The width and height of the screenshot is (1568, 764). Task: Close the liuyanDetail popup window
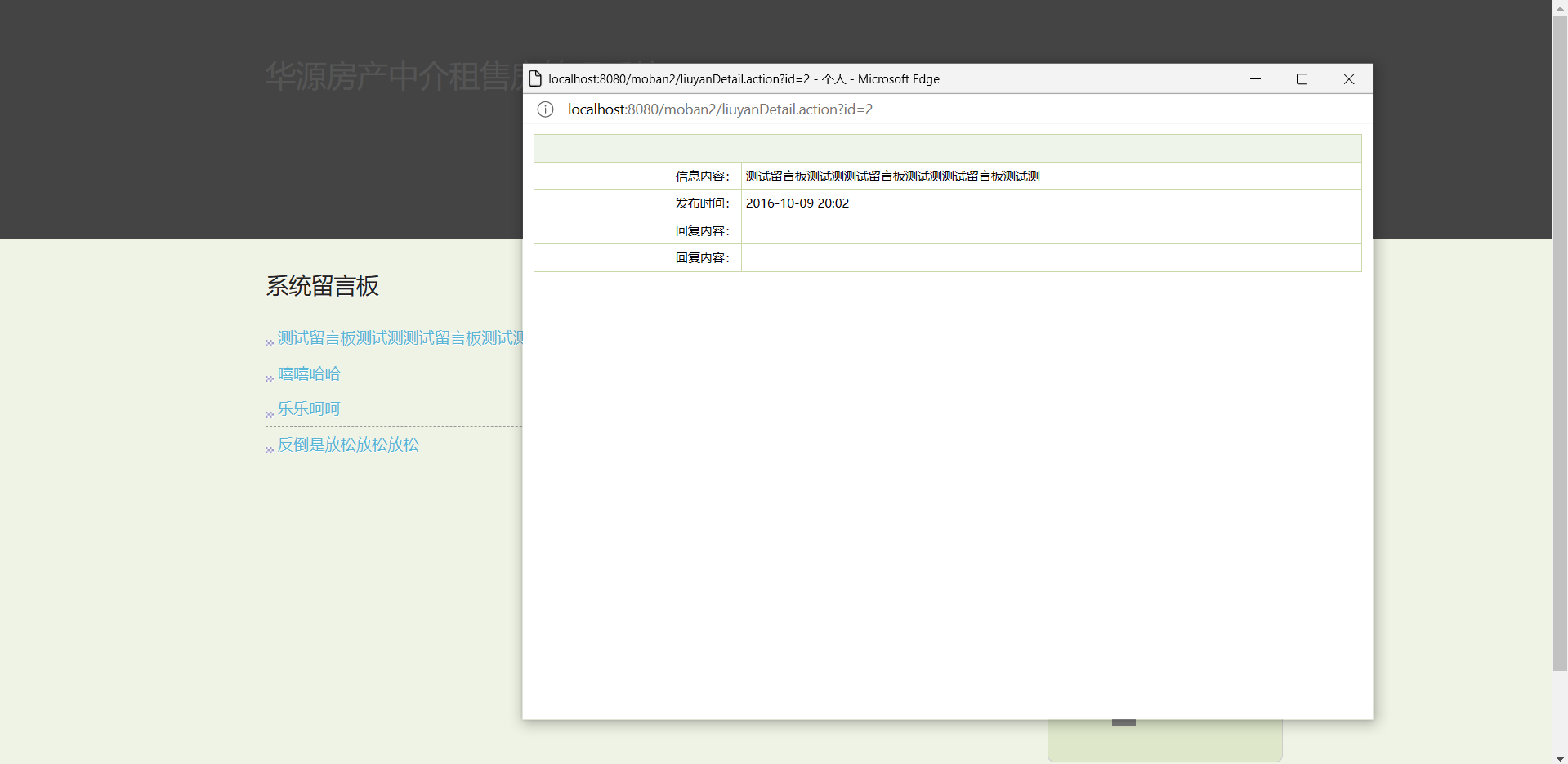tap(1349, 78)
